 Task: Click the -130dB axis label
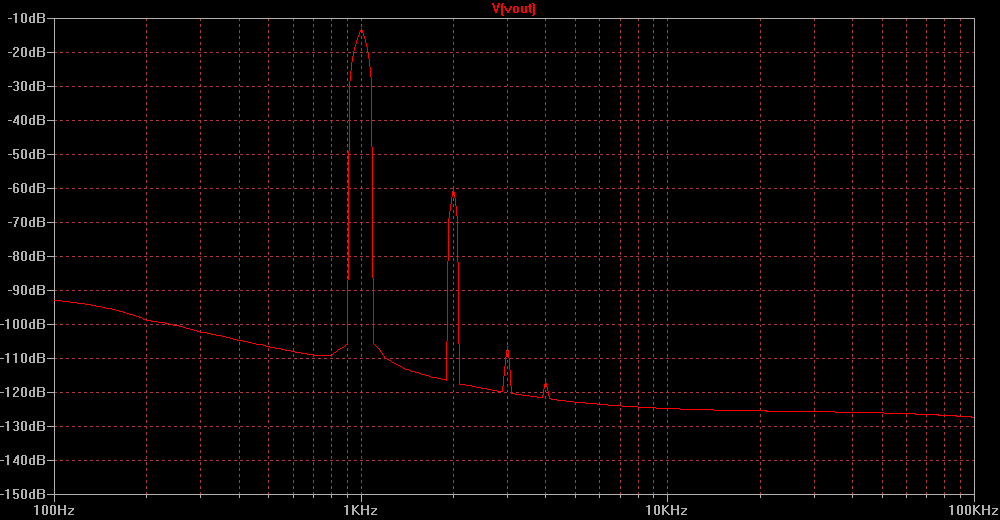click(24, 426)
